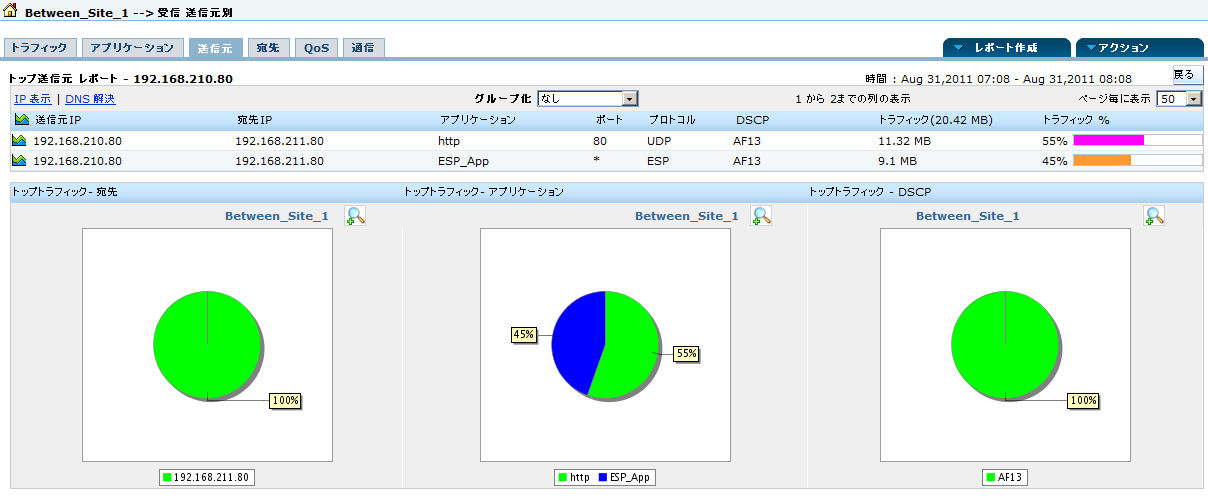
Task: Switch to the QoS tab
Action: point(317,48)
